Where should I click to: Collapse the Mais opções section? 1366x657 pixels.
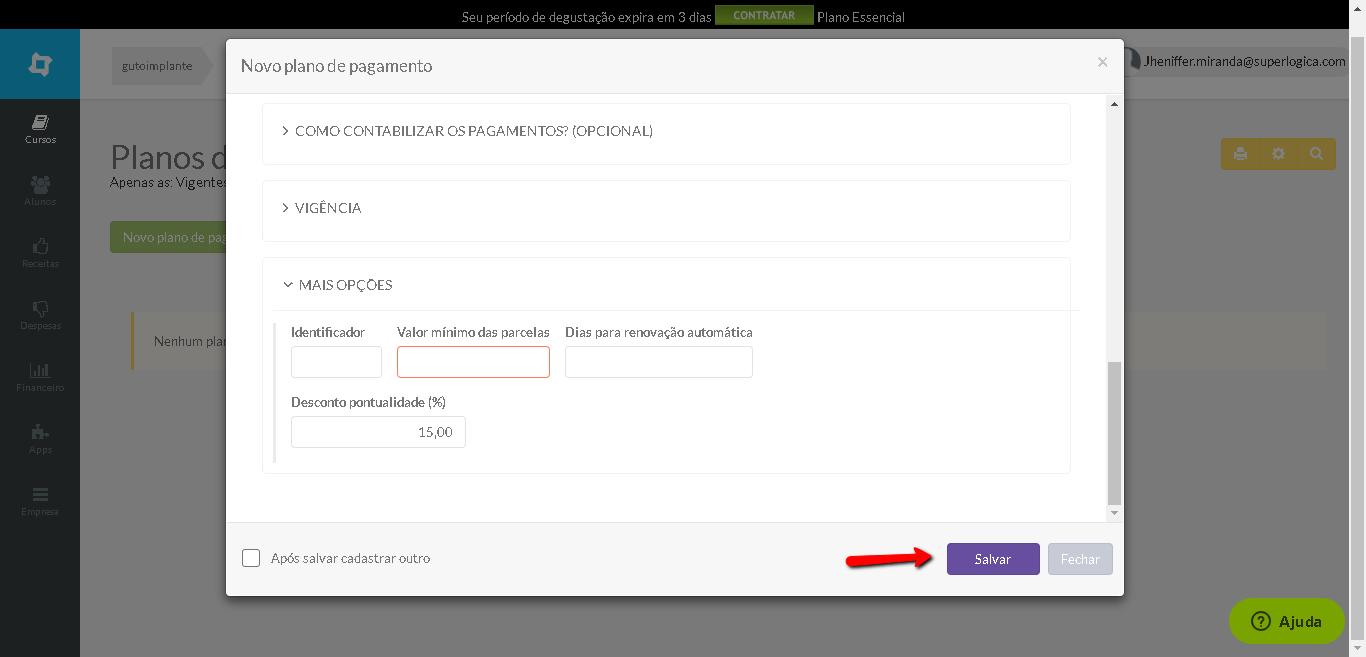pos(337,285)
